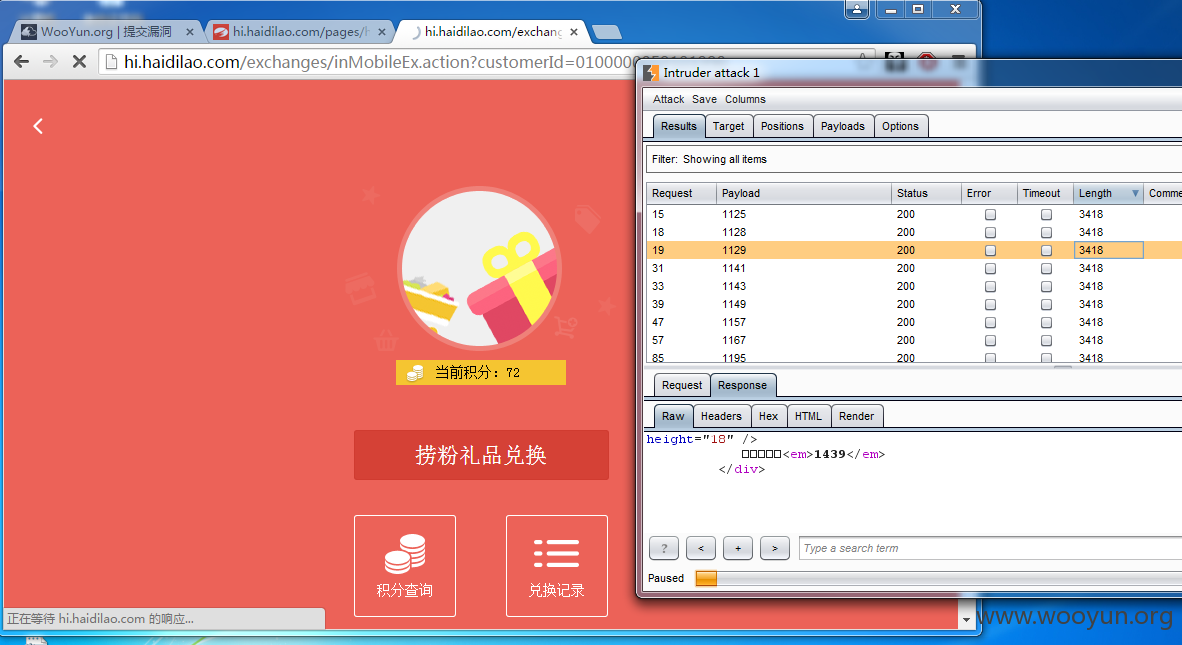This screenshot has width=1182, height=645.
Task: Click the attack progress bar
Action: point(938,578)
